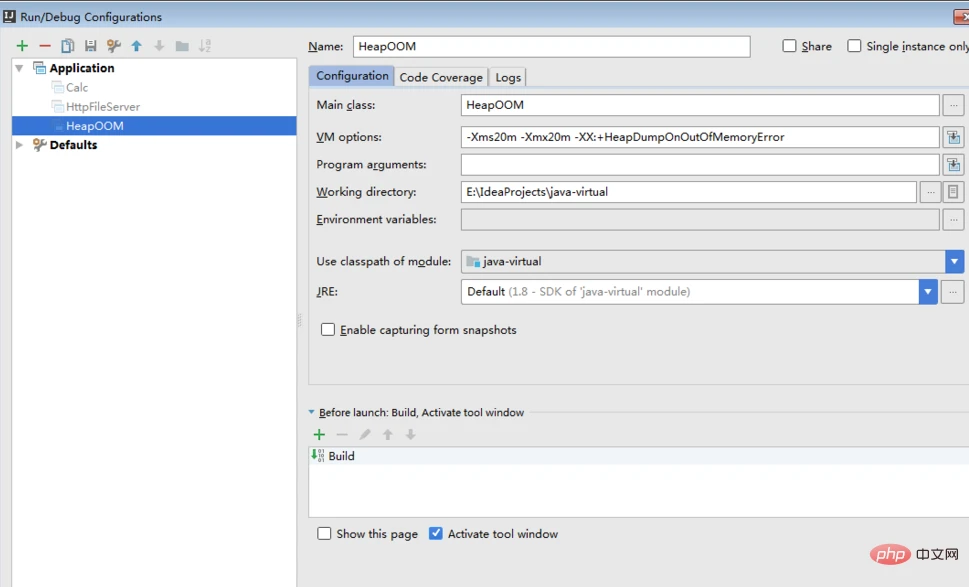This screenshot has width=969, height=587.
Task: Expand the VM options field editor
Action: pos(953,138)
